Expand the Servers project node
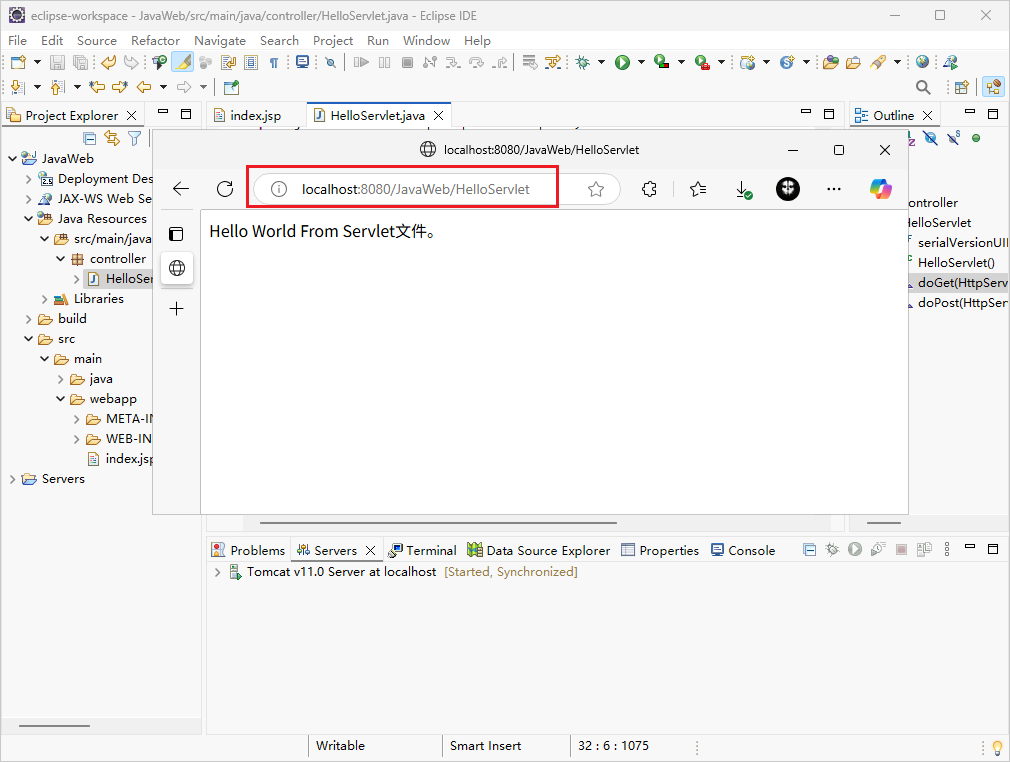 coord(12,479)
